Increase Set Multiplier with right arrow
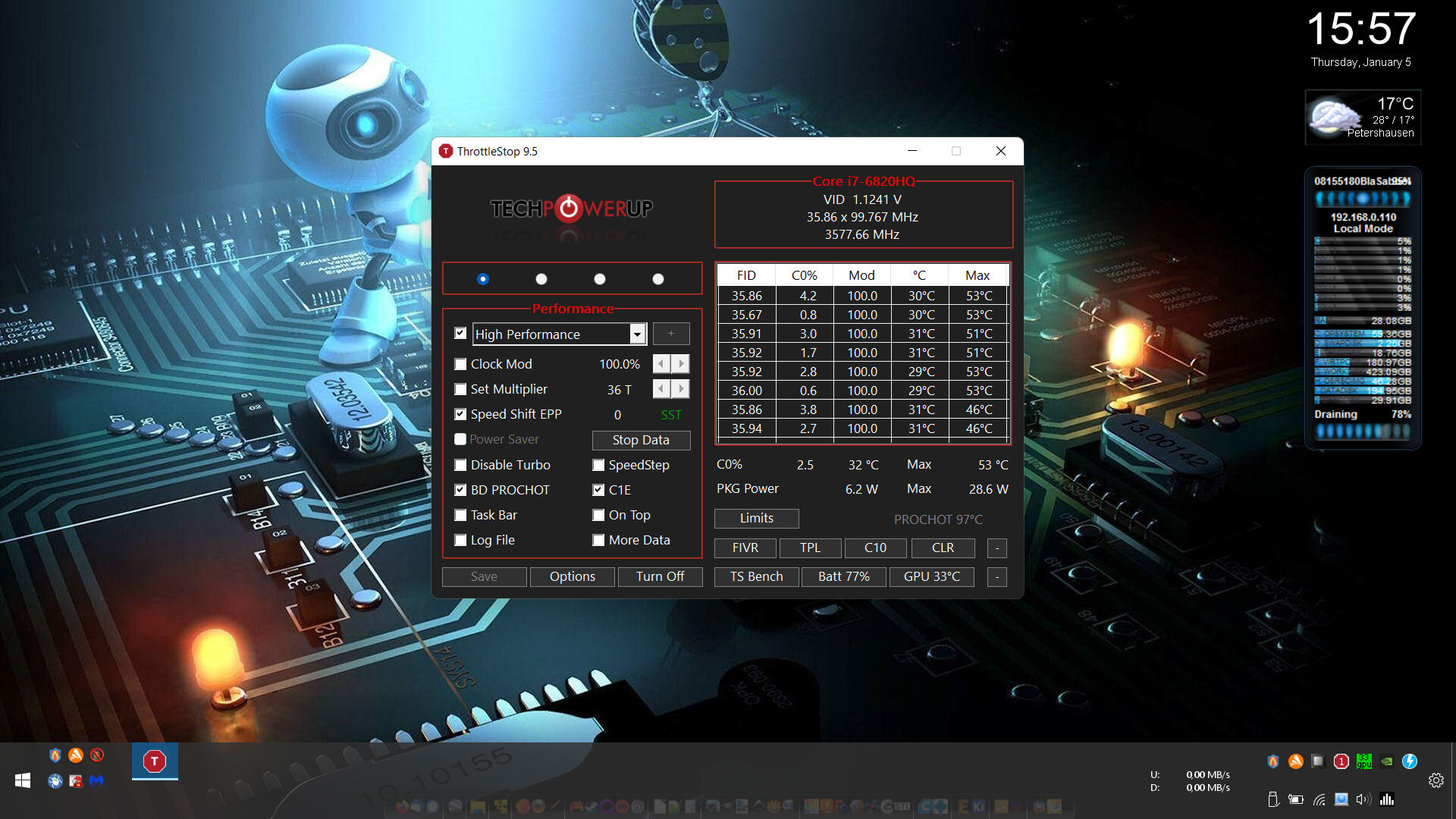 coord(681,389)
